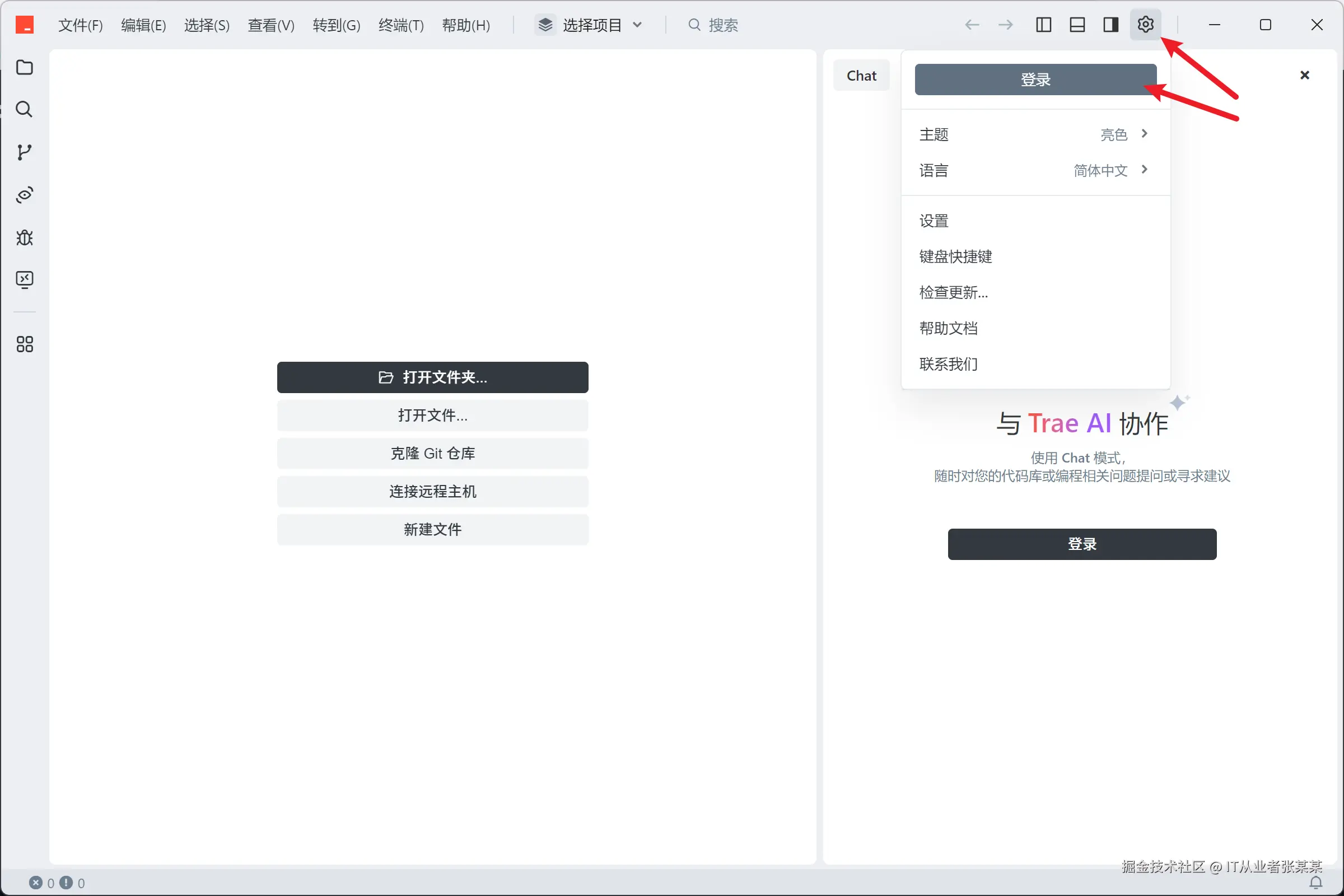This screenshot has height=896, width=1344.
Task: Toggle the right AI sidebar layout icon
Action: click(1111, 25)
